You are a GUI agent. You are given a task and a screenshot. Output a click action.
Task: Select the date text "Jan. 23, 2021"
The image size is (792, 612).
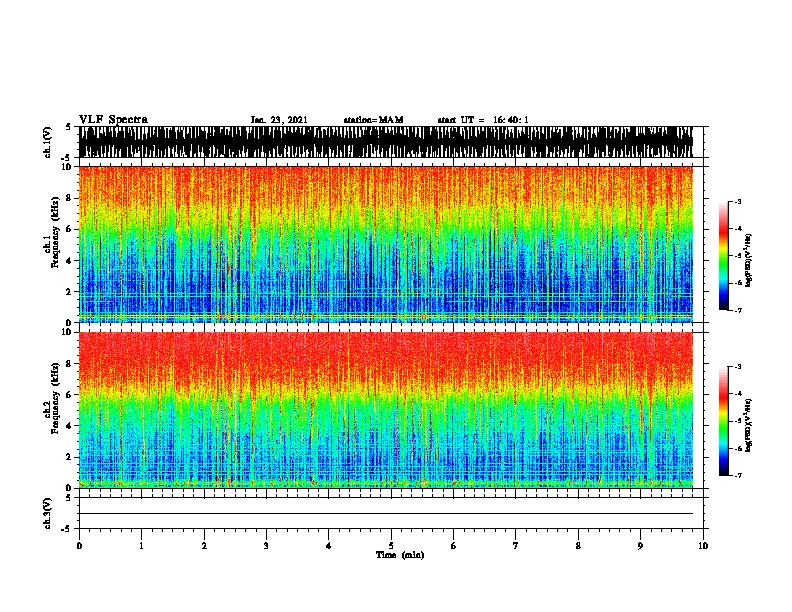[x=279, y=120]
